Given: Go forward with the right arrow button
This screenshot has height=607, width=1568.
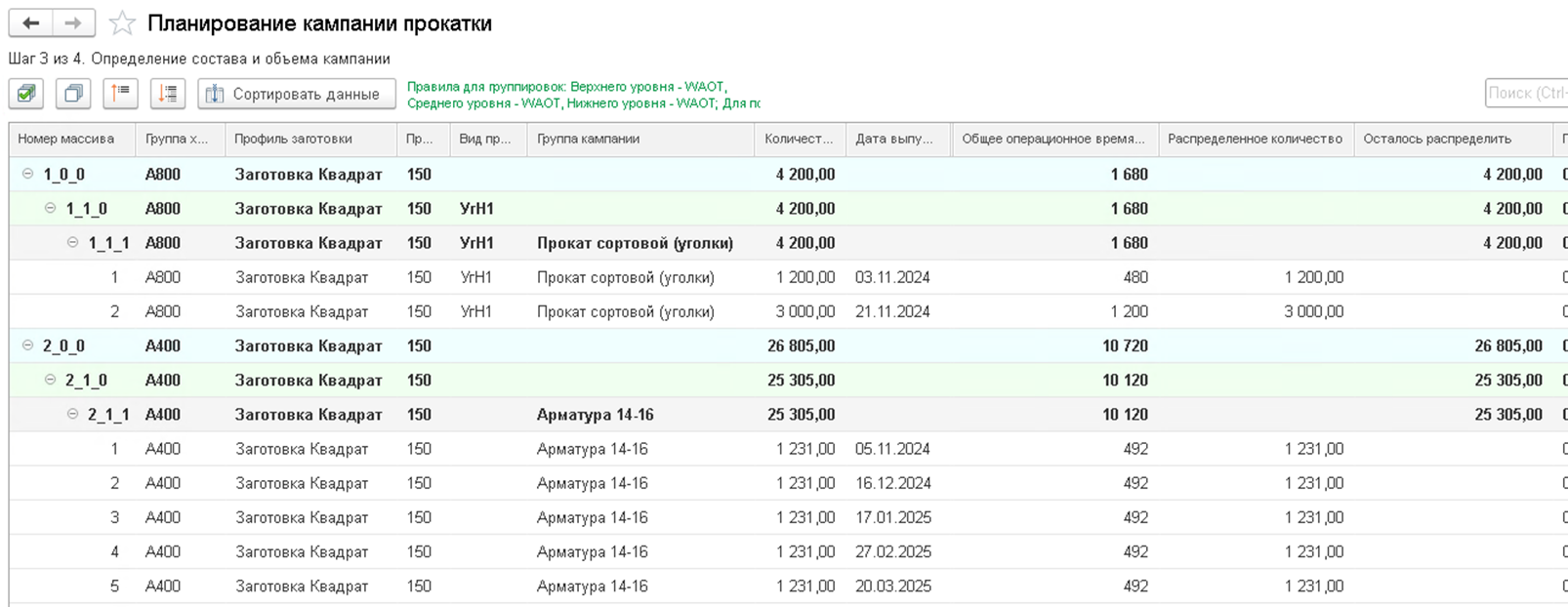Looking at the screenshot, I should [73, 23].
